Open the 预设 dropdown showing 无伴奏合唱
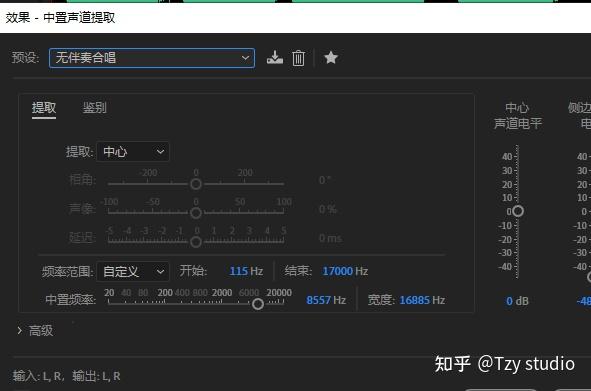 point(152,58)
